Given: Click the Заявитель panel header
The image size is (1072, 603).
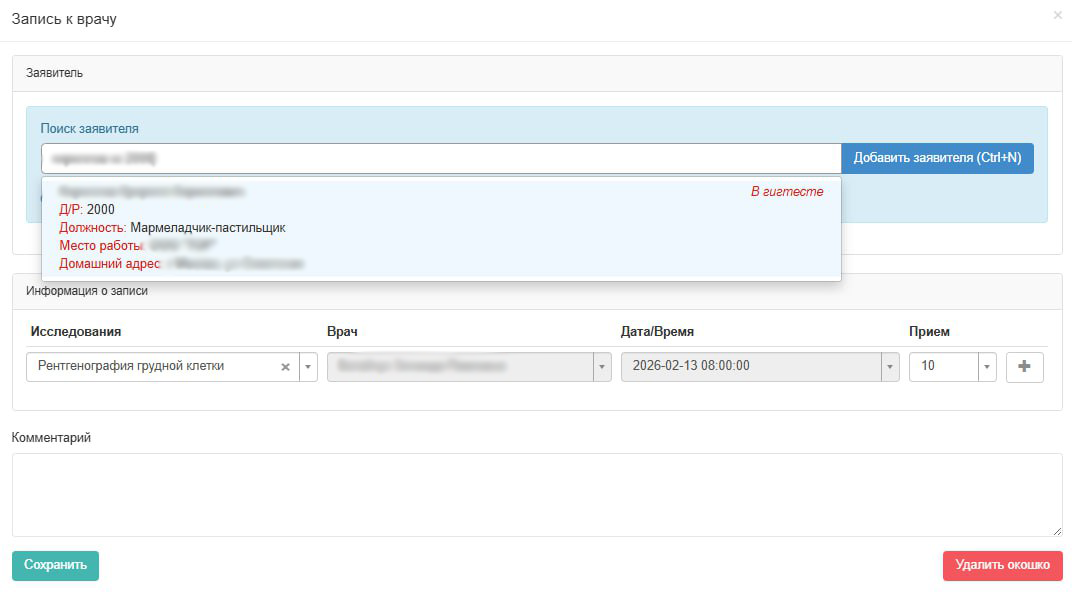Looking at the screenshot, I should [536, 73].
